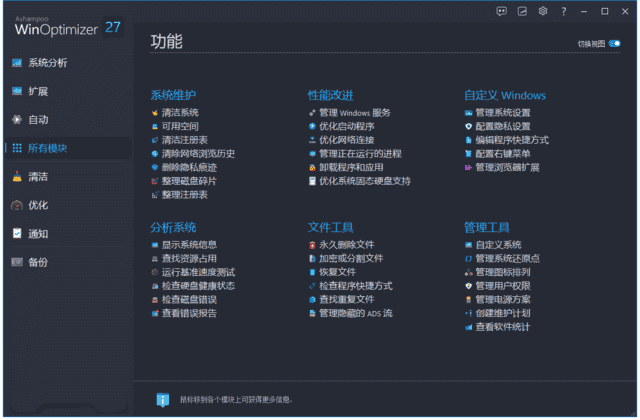Open 管理 Windows 服务 module
The width and height of the screenshot is (640, 420).
355,113
